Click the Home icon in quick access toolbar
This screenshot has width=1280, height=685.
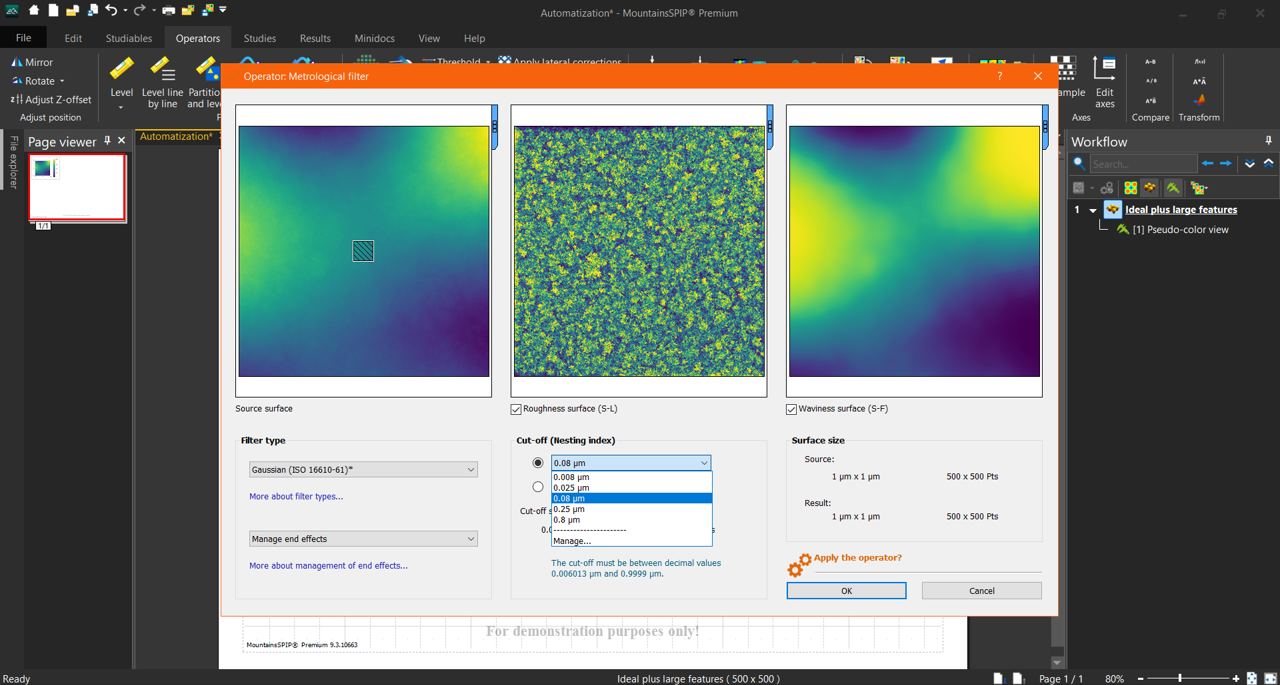33,10
